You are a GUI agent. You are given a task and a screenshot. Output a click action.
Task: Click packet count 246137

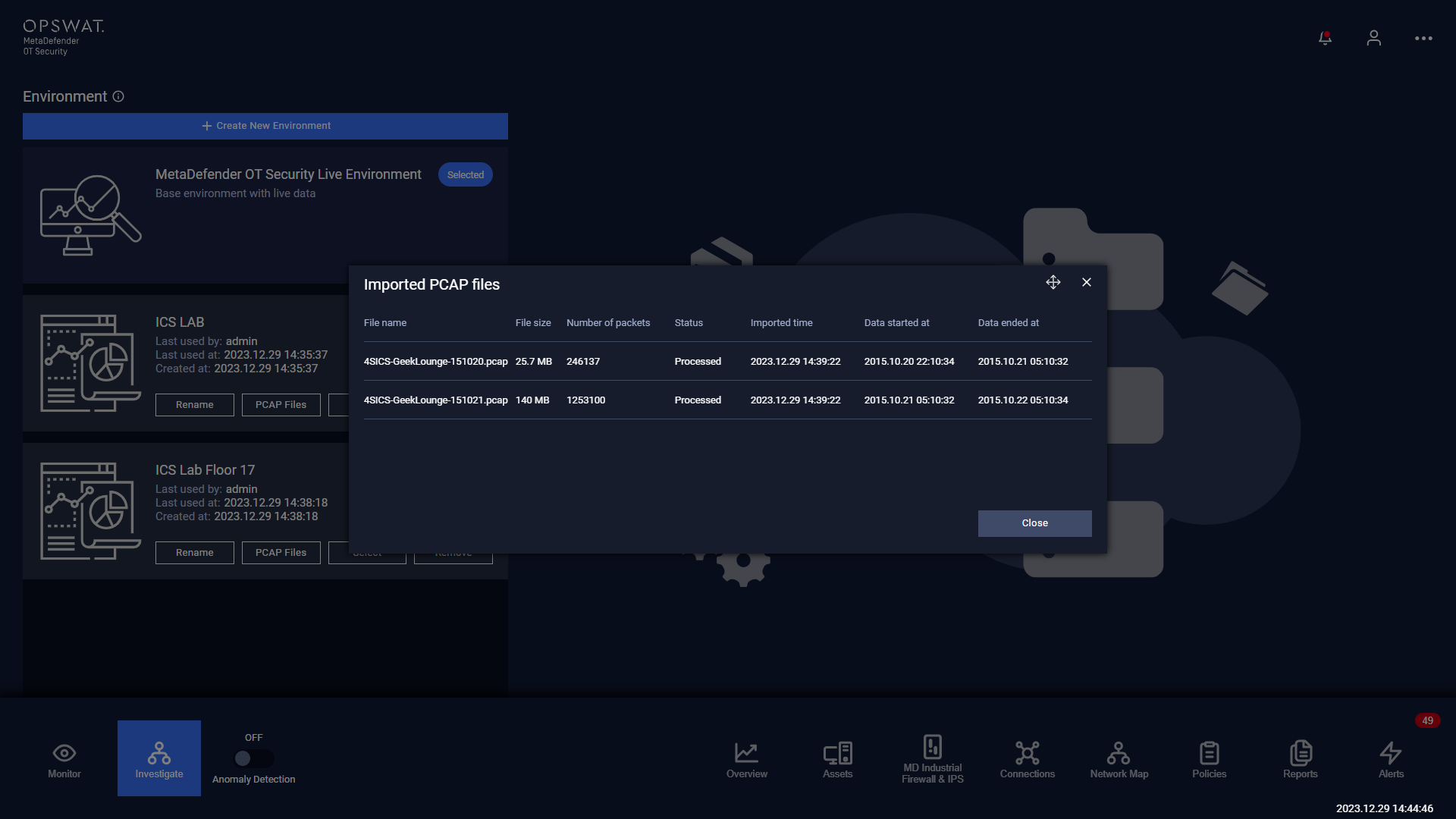tap(583, 362)
